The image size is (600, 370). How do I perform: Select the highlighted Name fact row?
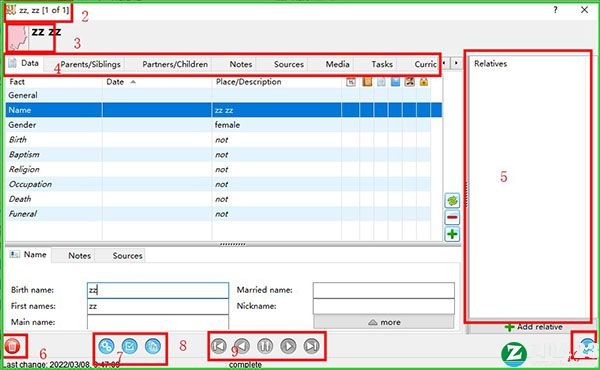point(224,110)
